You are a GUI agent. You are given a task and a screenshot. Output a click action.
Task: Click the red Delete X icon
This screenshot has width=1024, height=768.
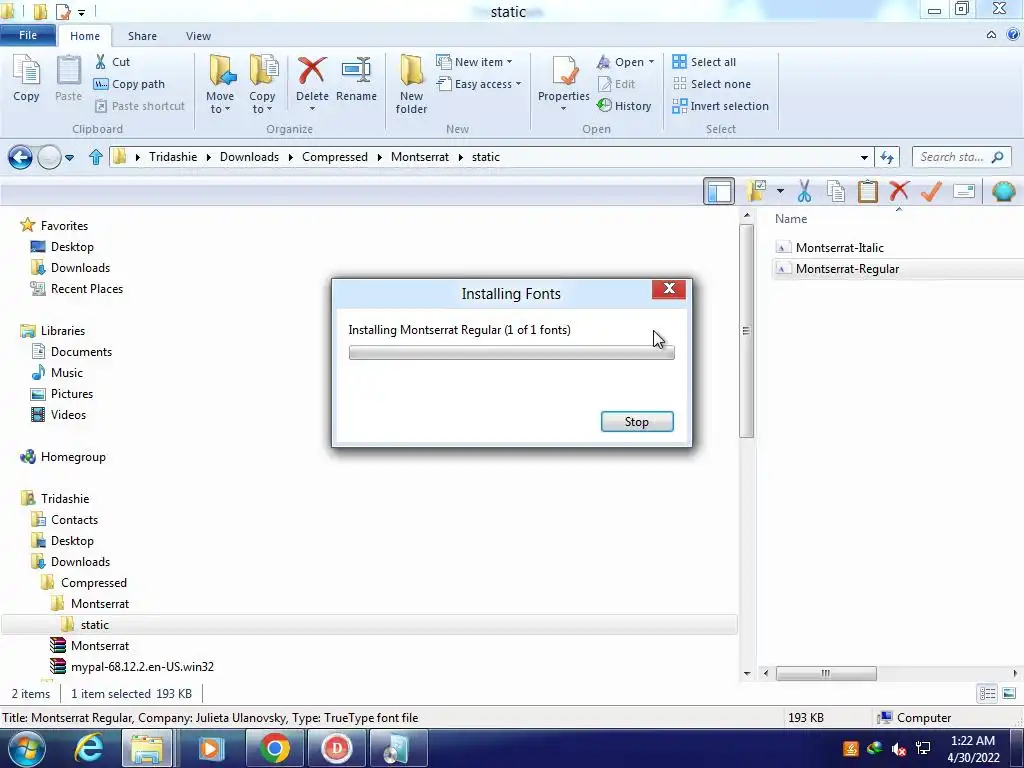tap(312, 71)
